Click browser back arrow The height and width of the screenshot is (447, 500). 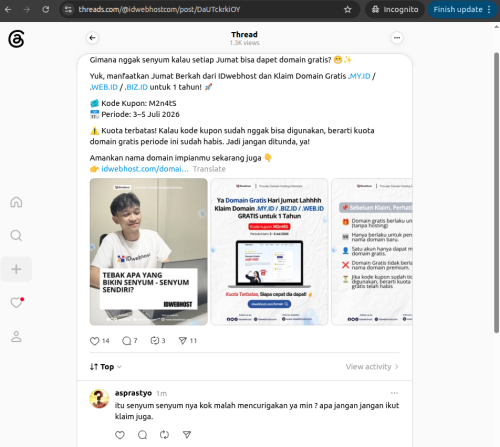click(x=8, y=9)
